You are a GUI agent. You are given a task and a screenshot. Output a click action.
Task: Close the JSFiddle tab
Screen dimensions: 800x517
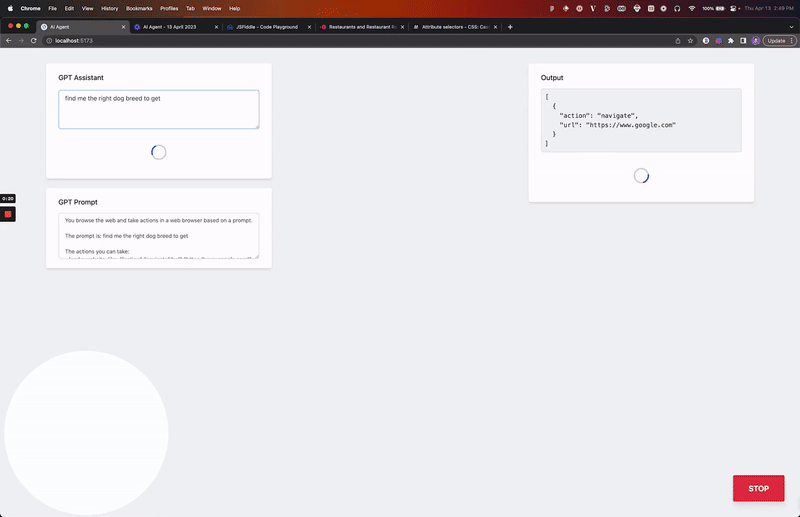point(309,27)
